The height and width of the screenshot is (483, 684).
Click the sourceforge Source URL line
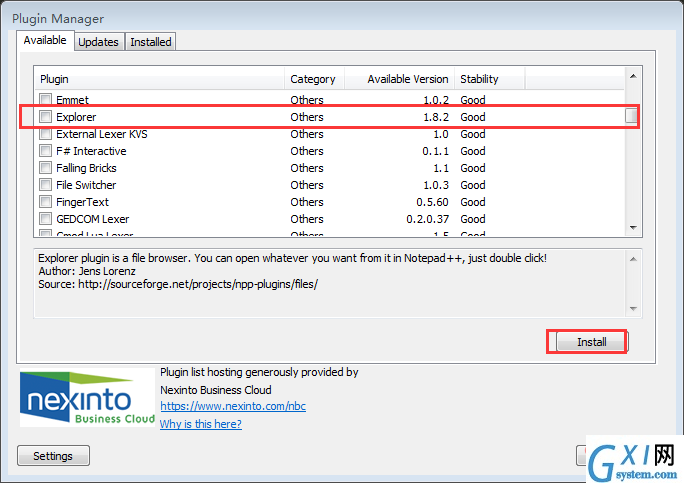point(178,284)
